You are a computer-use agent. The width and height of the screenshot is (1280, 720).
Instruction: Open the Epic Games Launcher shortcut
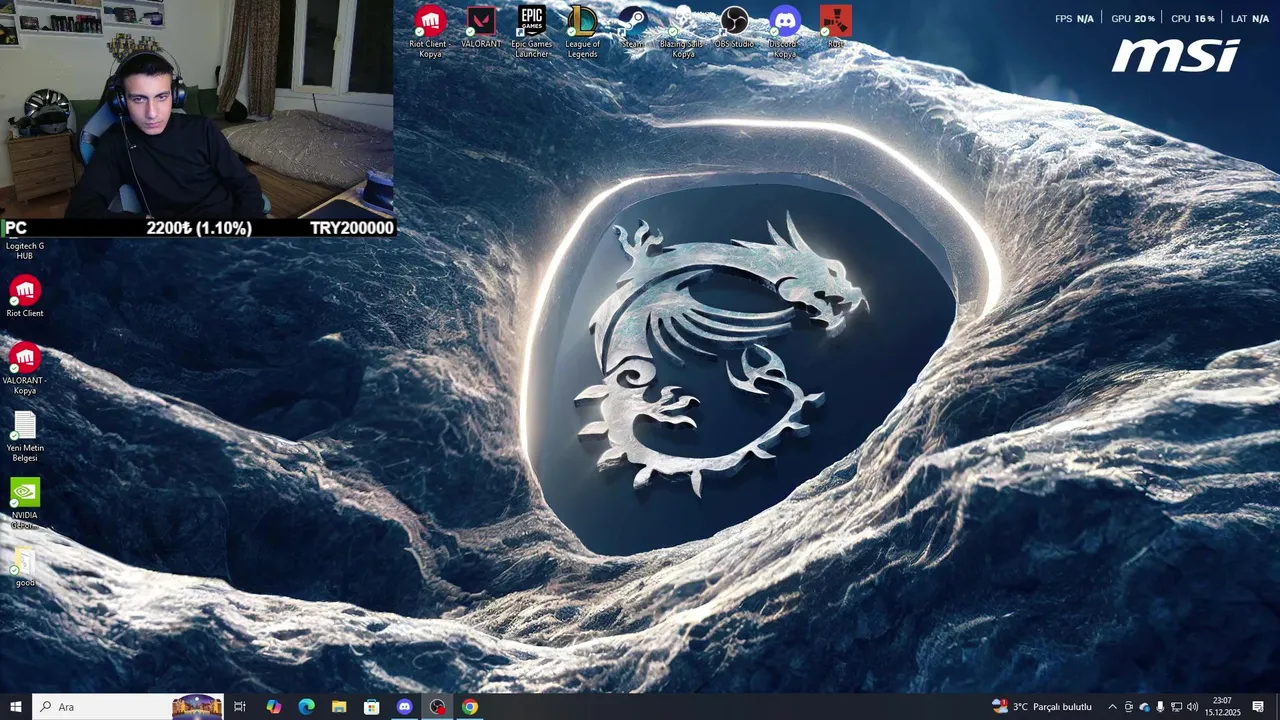(532, 31)
